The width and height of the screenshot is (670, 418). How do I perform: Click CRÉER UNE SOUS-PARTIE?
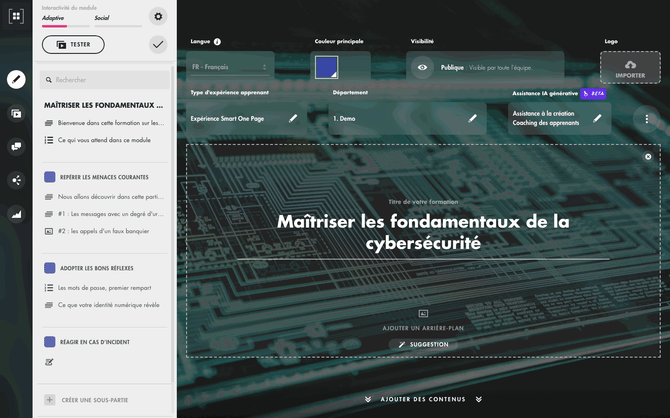click(x=95, y=400)
